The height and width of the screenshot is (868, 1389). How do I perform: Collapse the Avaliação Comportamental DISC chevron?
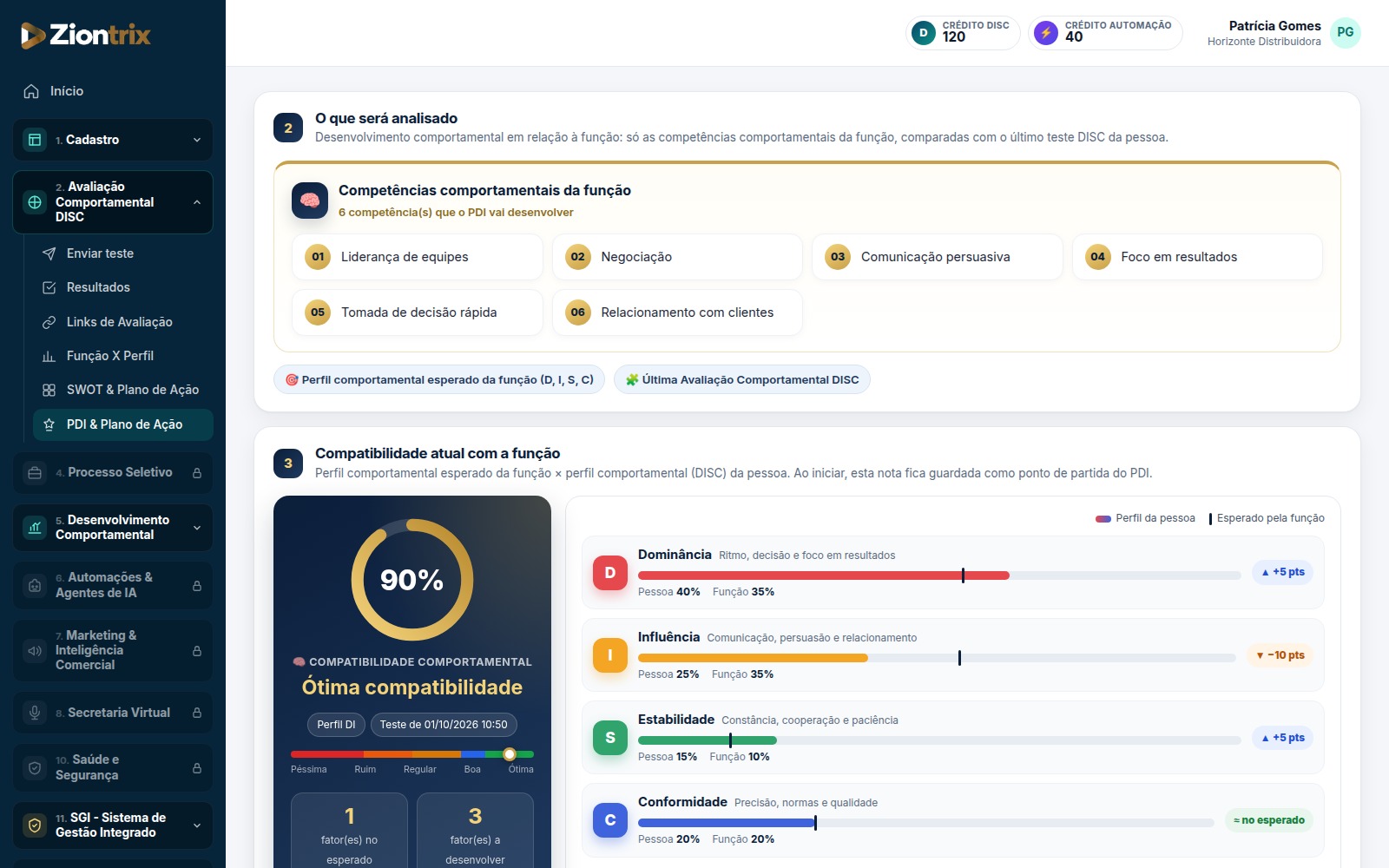(197, 202)
